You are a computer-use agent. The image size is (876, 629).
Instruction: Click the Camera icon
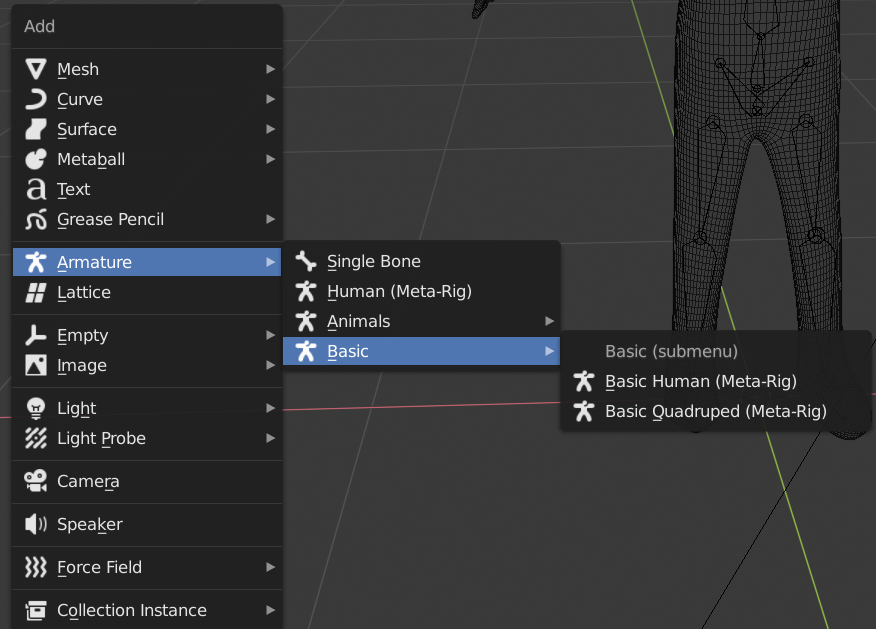pyautogui.click(x=36, y=481)
